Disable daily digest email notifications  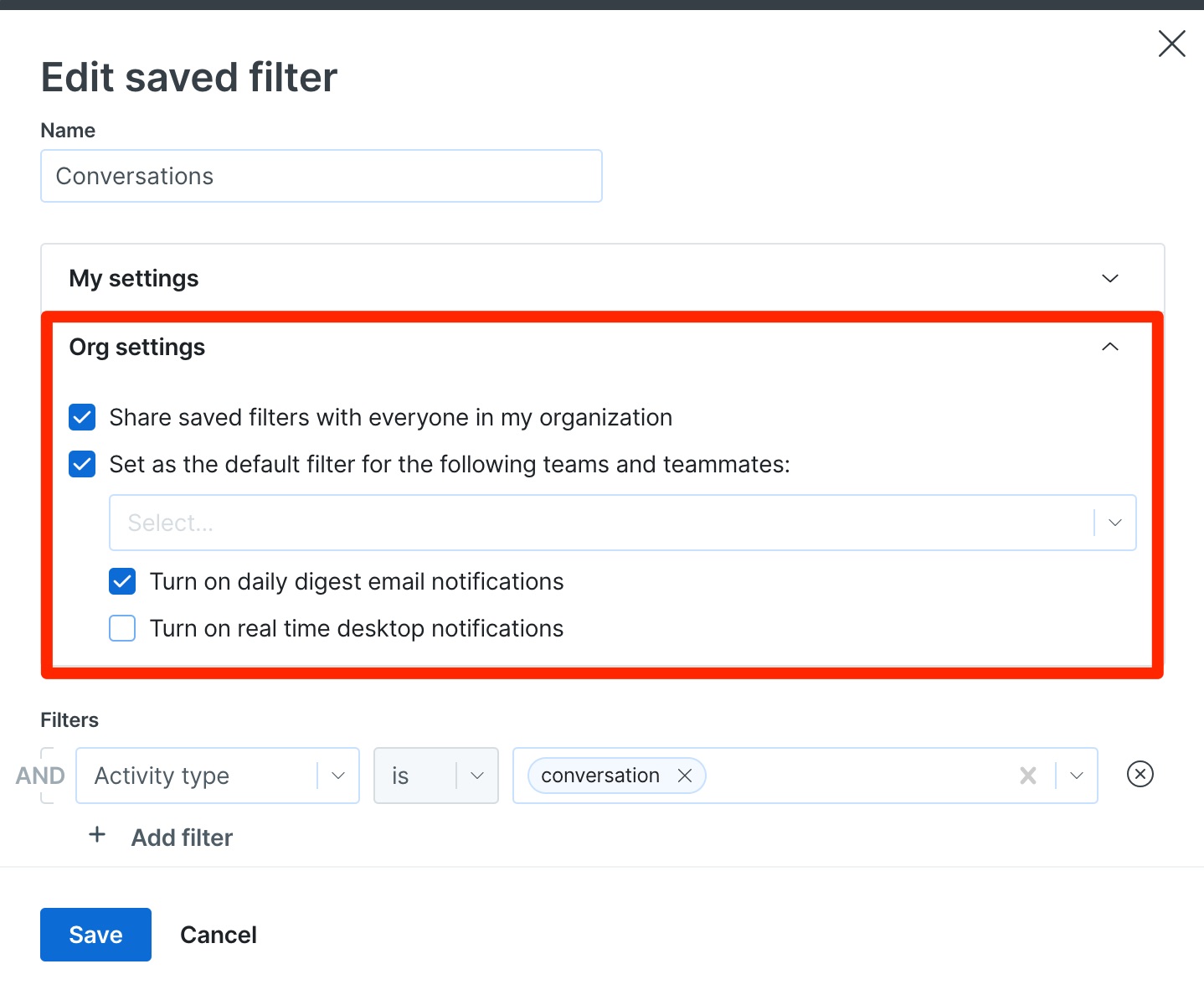click(x=122, y=581)
